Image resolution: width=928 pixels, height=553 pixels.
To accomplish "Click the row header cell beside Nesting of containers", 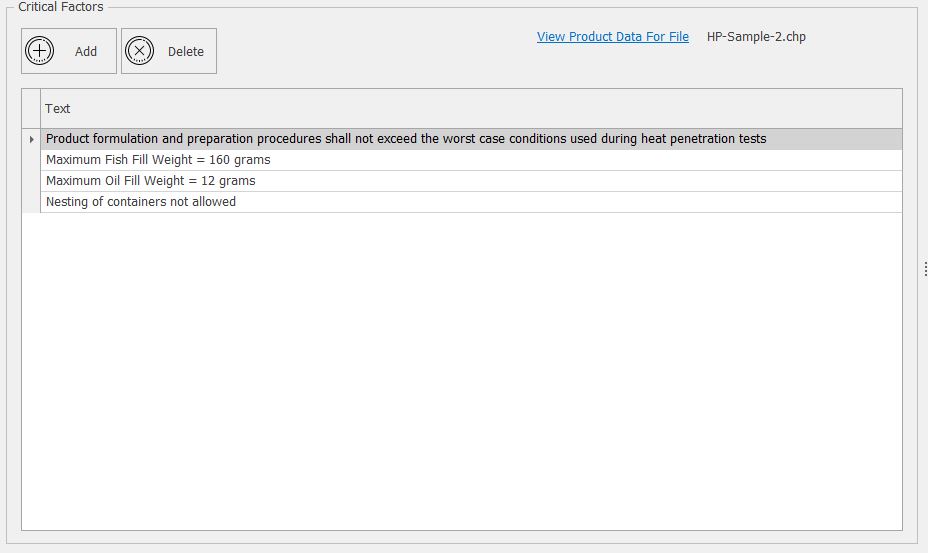I will [x=31, y=202].
